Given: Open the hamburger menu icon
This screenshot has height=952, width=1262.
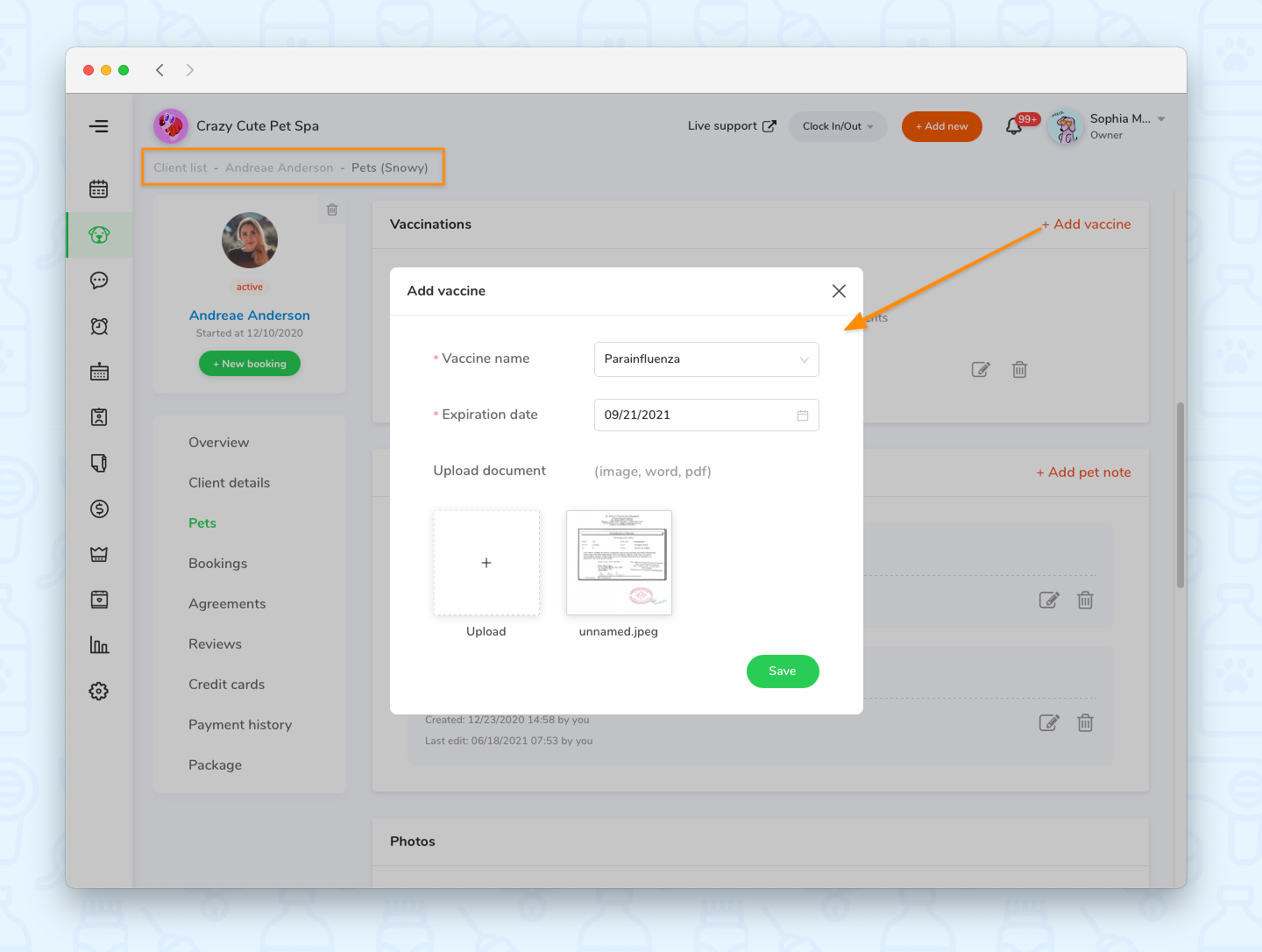Looking at the screenshot, I should coord(99,126).
